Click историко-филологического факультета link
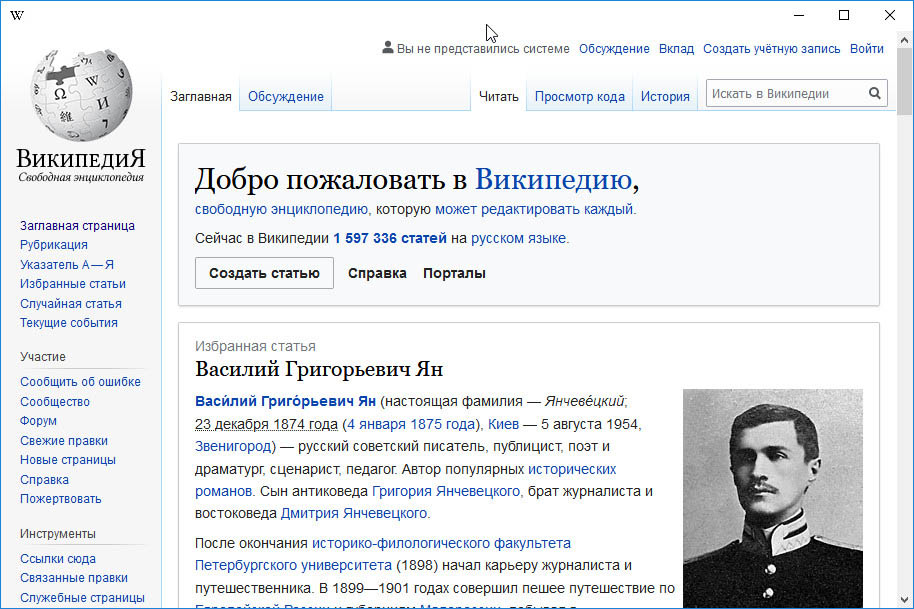Image resolution: width=914 pixels, height=609 pixels. [441, 543]
